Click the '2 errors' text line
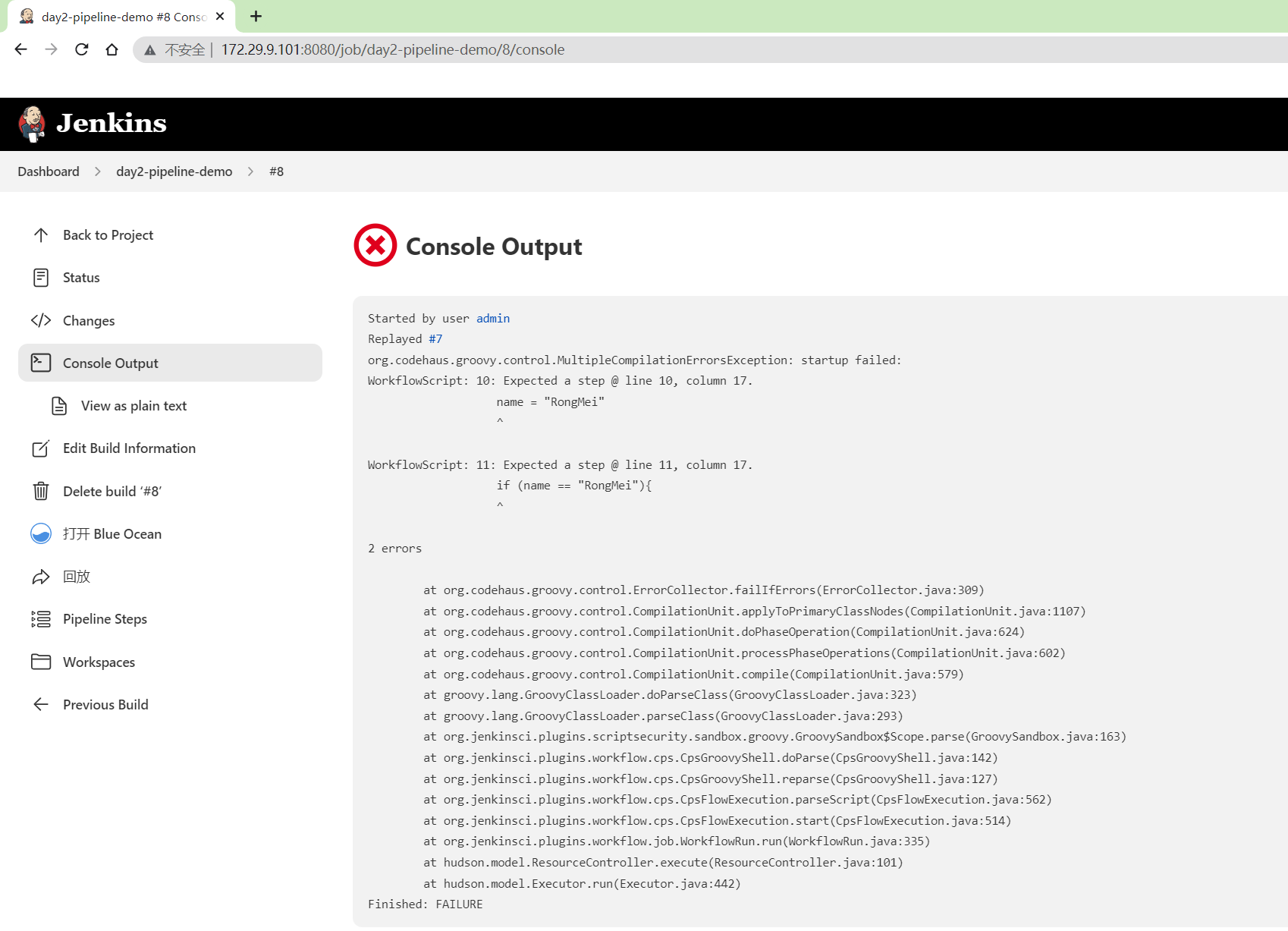This screenshot has width=1288, height=931. click(394, 549)
